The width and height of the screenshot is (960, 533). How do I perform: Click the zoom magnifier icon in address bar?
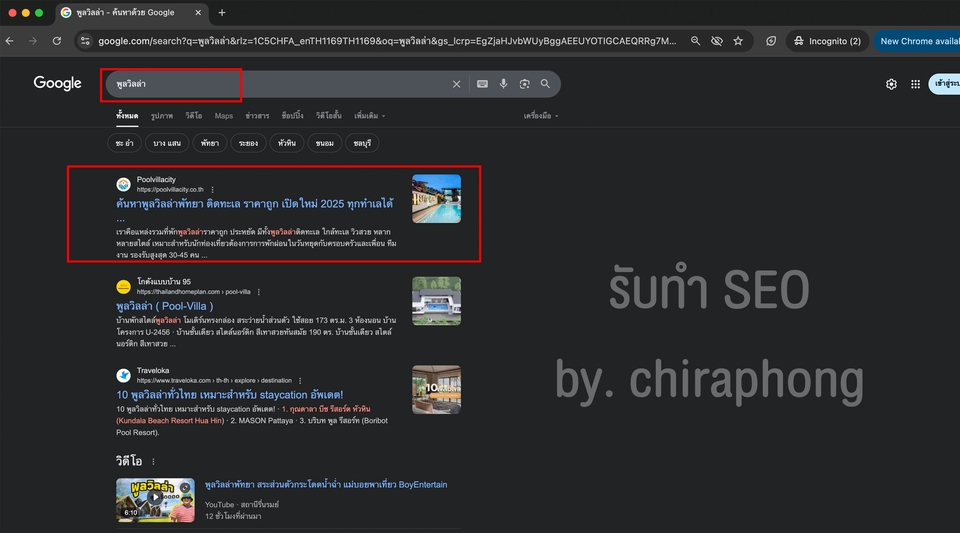click(696, 41)
